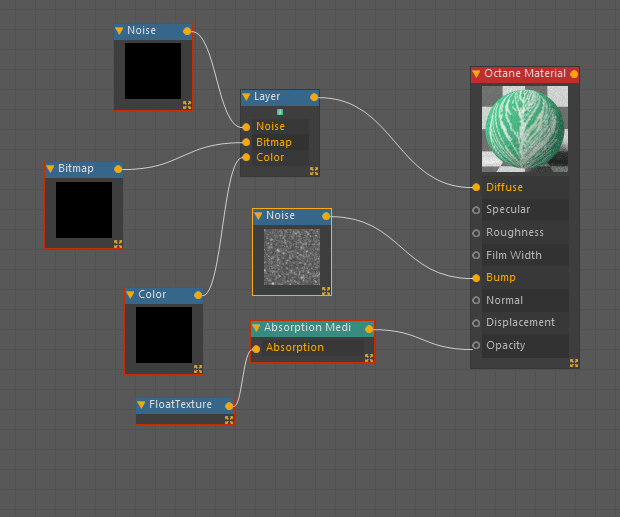This screenshot has width=620, height=517.
Task: Click the Color input label in Layer node
Action: point(270,157)
